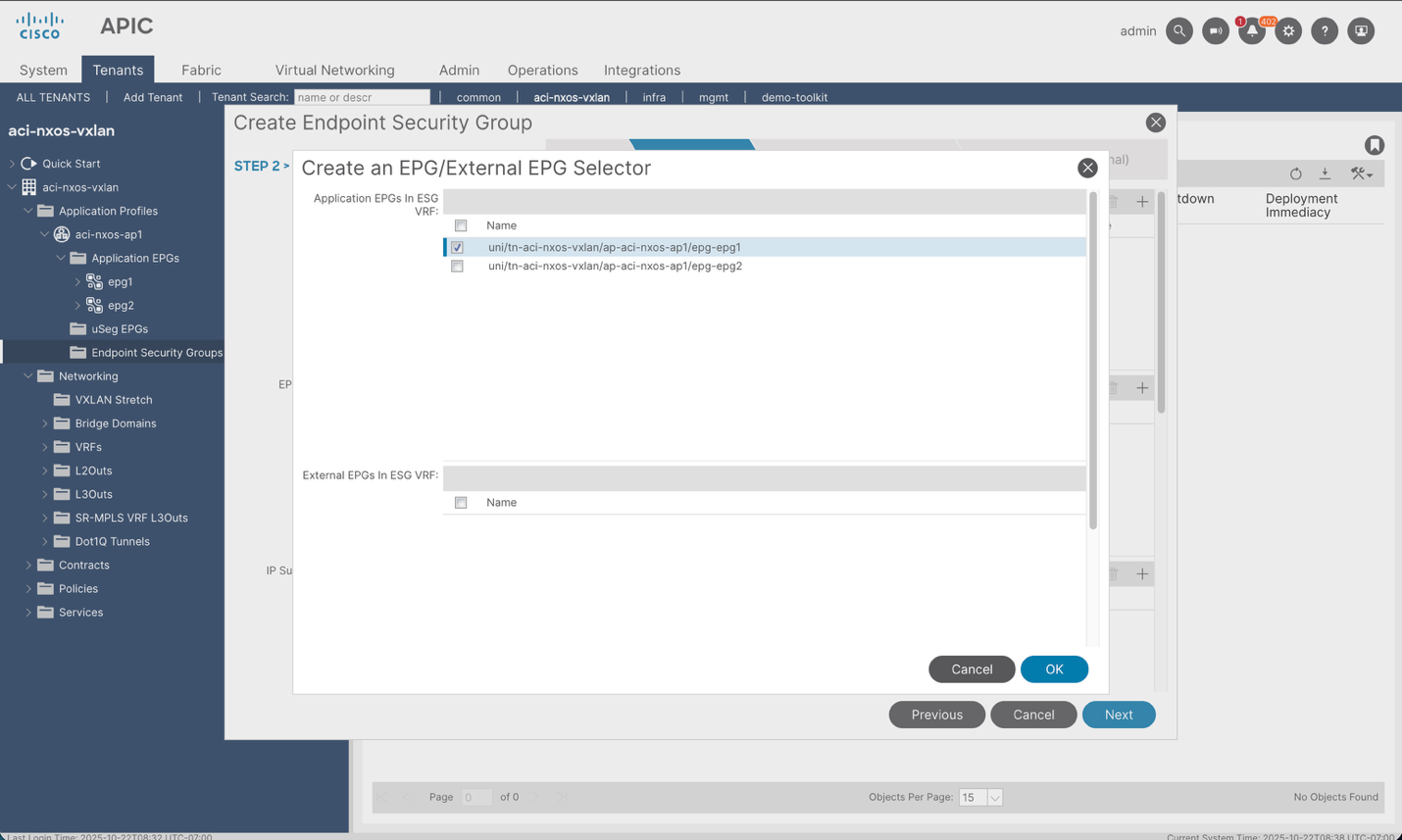Expand the Quick Start tree node

tap(12, 164)
